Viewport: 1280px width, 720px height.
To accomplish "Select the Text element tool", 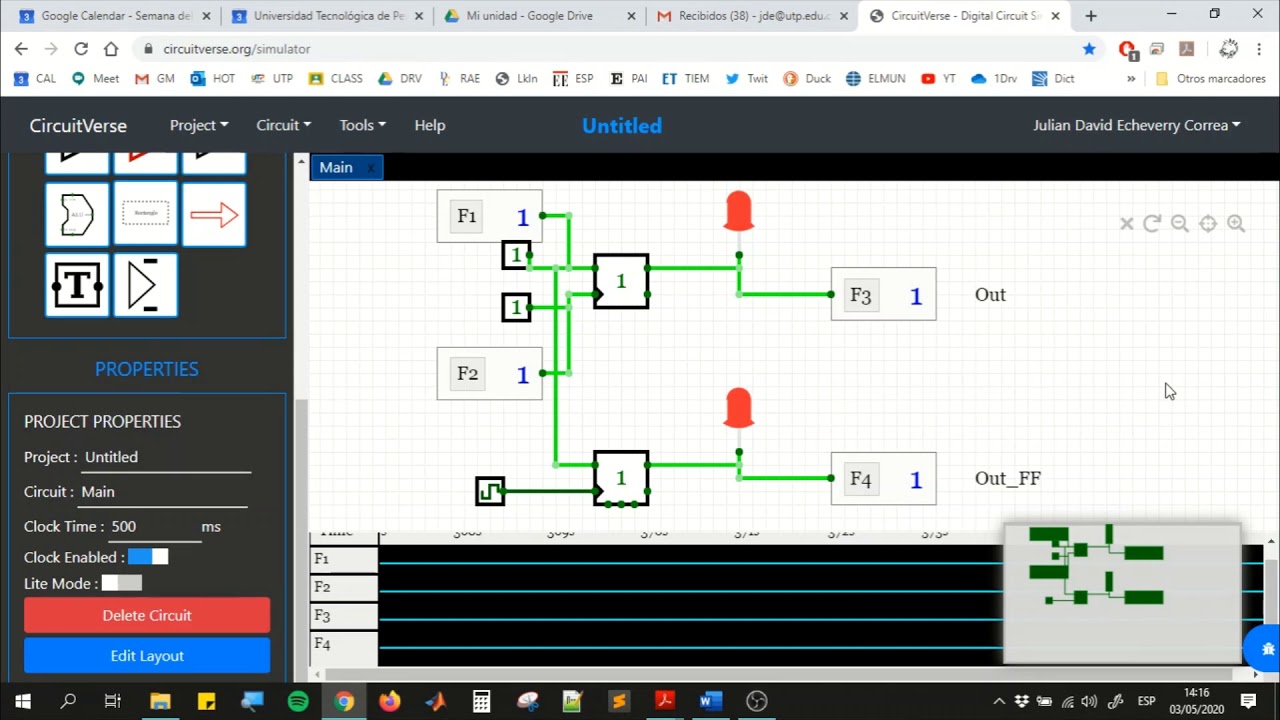I will click(x=77, y=286).
